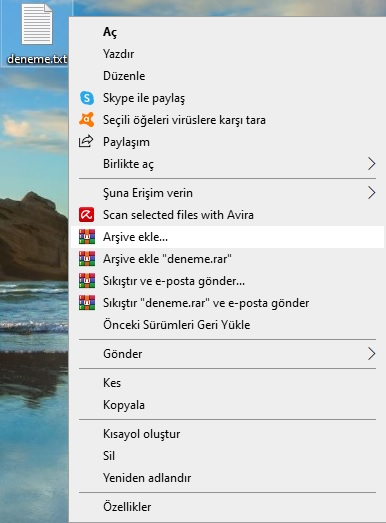Open the Gönder menu entry
Viewport: 386px width, 523px height.
tap(227, 354)
